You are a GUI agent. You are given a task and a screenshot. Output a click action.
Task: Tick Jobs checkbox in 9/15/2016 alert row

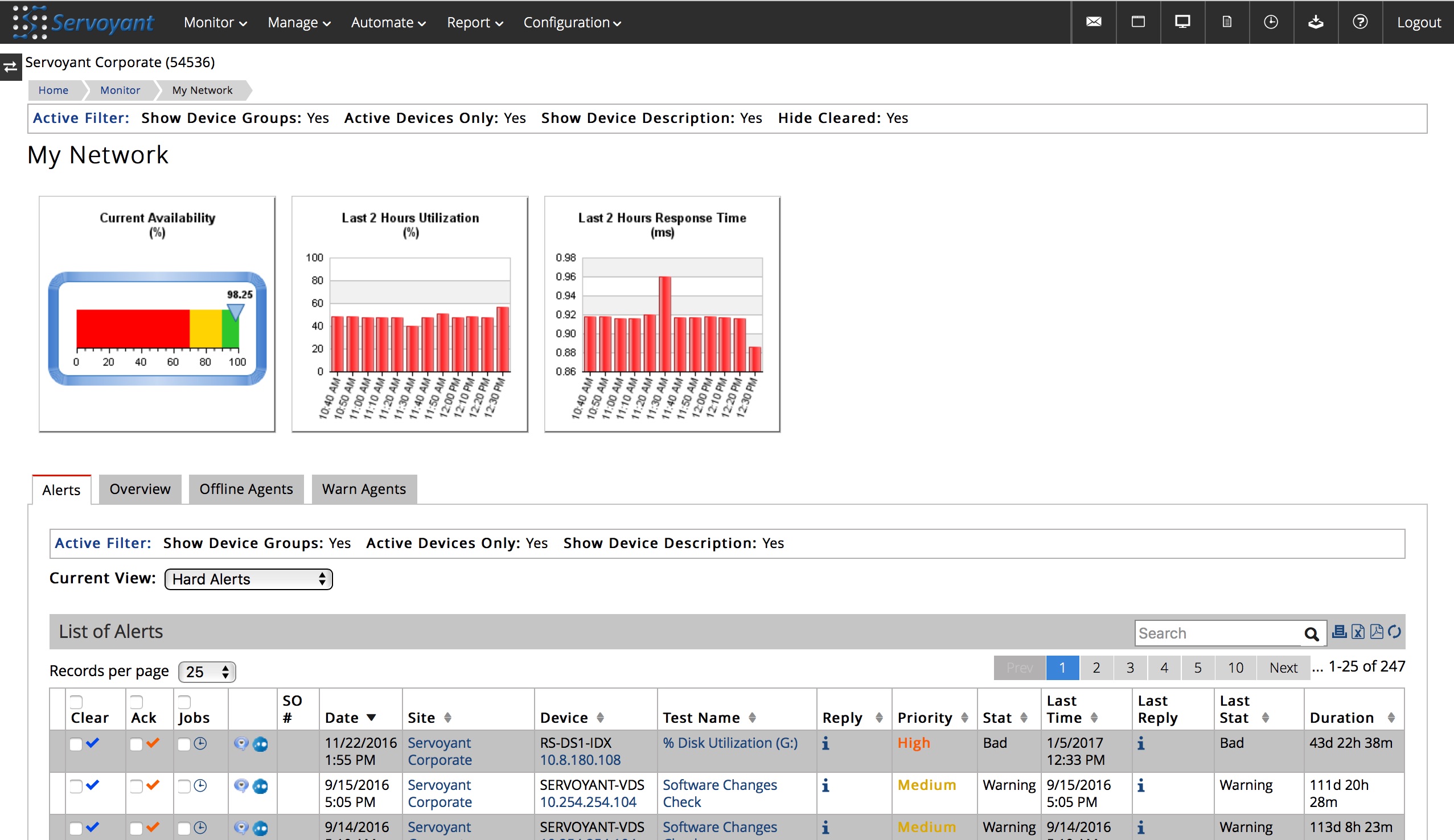[183, 787]
